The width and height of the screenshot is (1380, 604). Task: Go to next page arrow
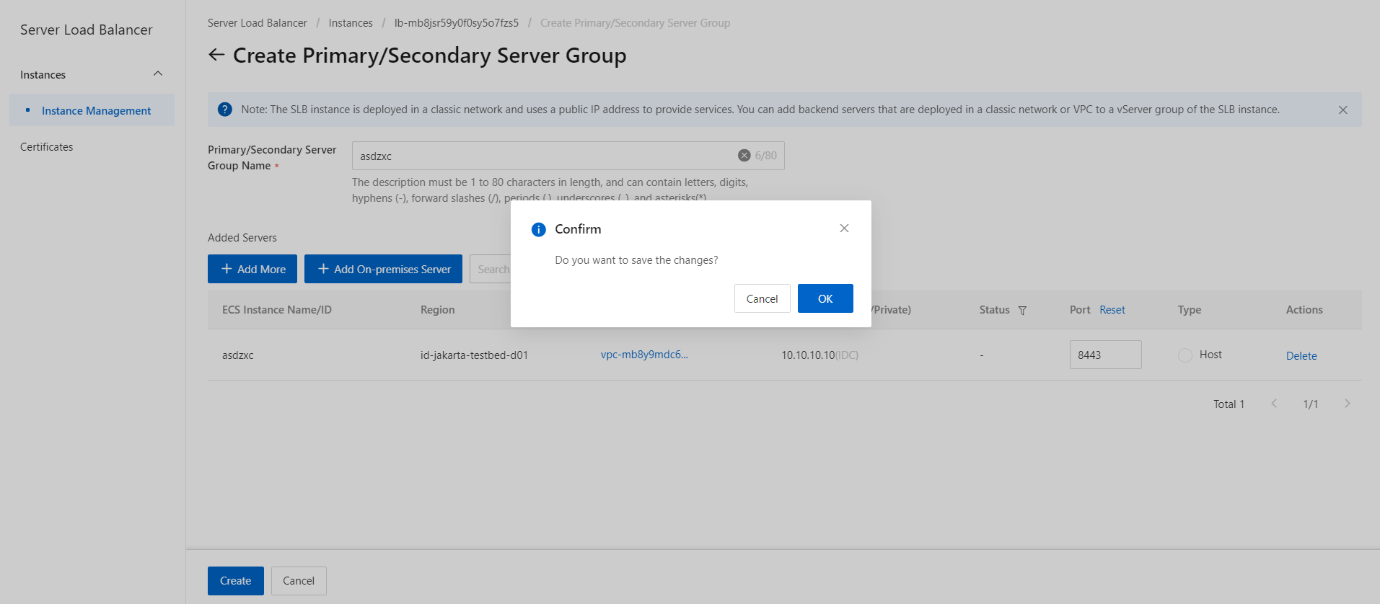1347,404
